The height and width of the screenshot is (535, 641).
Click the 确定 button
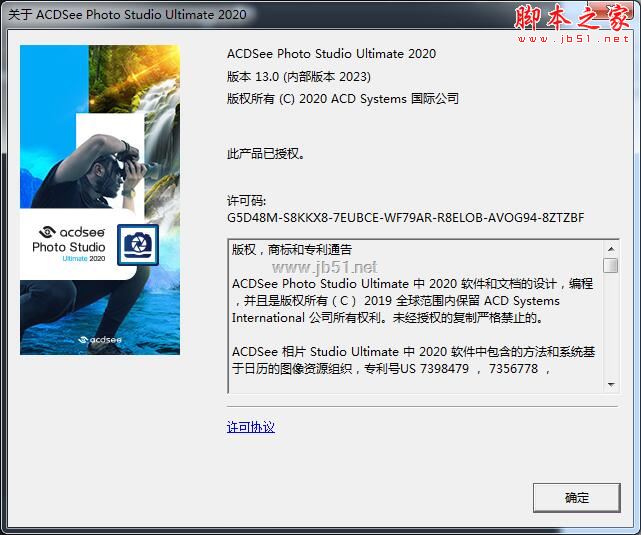click(x=576, y=497)
